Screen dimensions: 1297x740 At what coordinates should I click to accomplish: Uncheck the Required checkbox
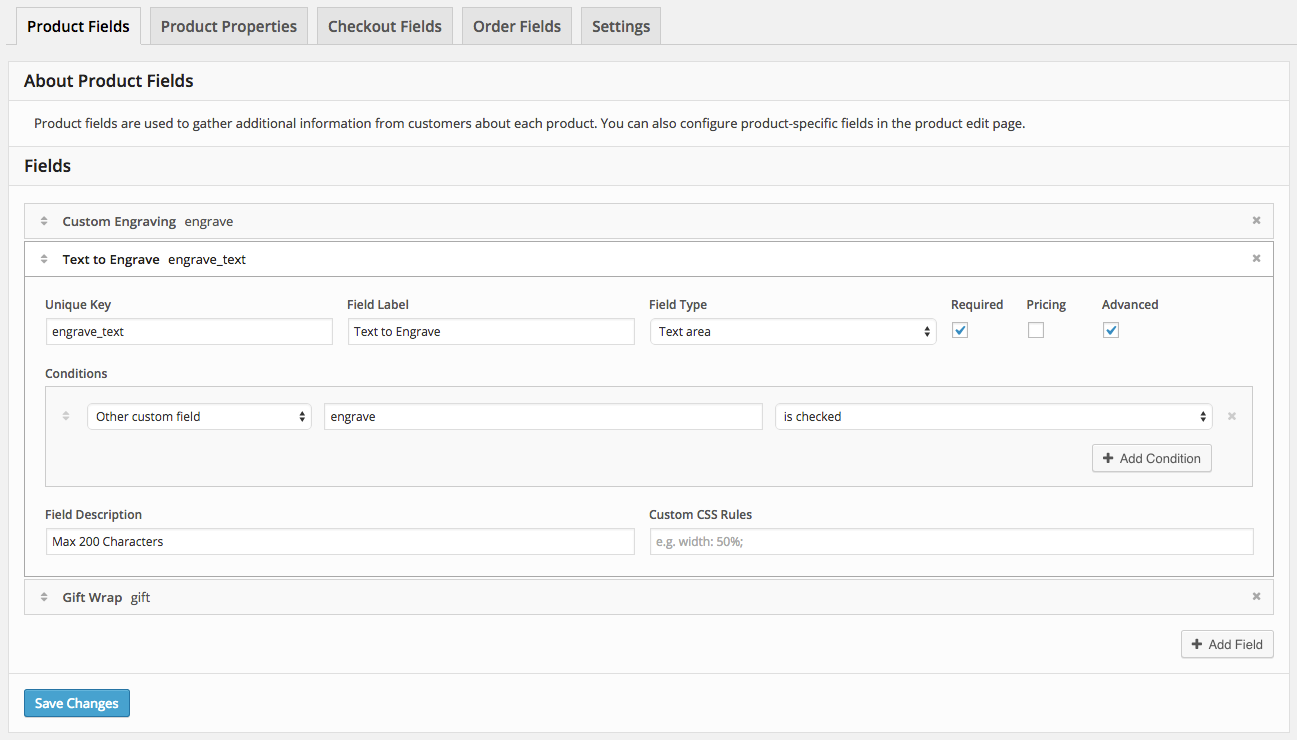pyautogui.click(x=960, y=331)
